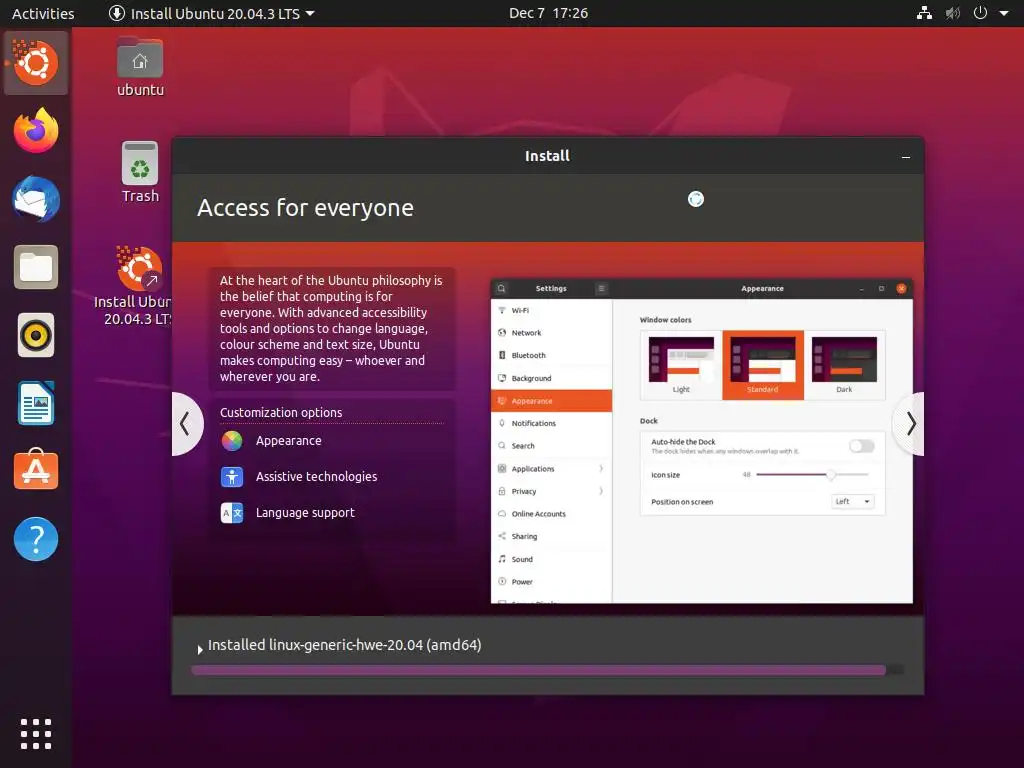The height and width of the screenshot is (768, 1024).
Task: Click the network status icon in top bar
Action: tap(924, 13)
